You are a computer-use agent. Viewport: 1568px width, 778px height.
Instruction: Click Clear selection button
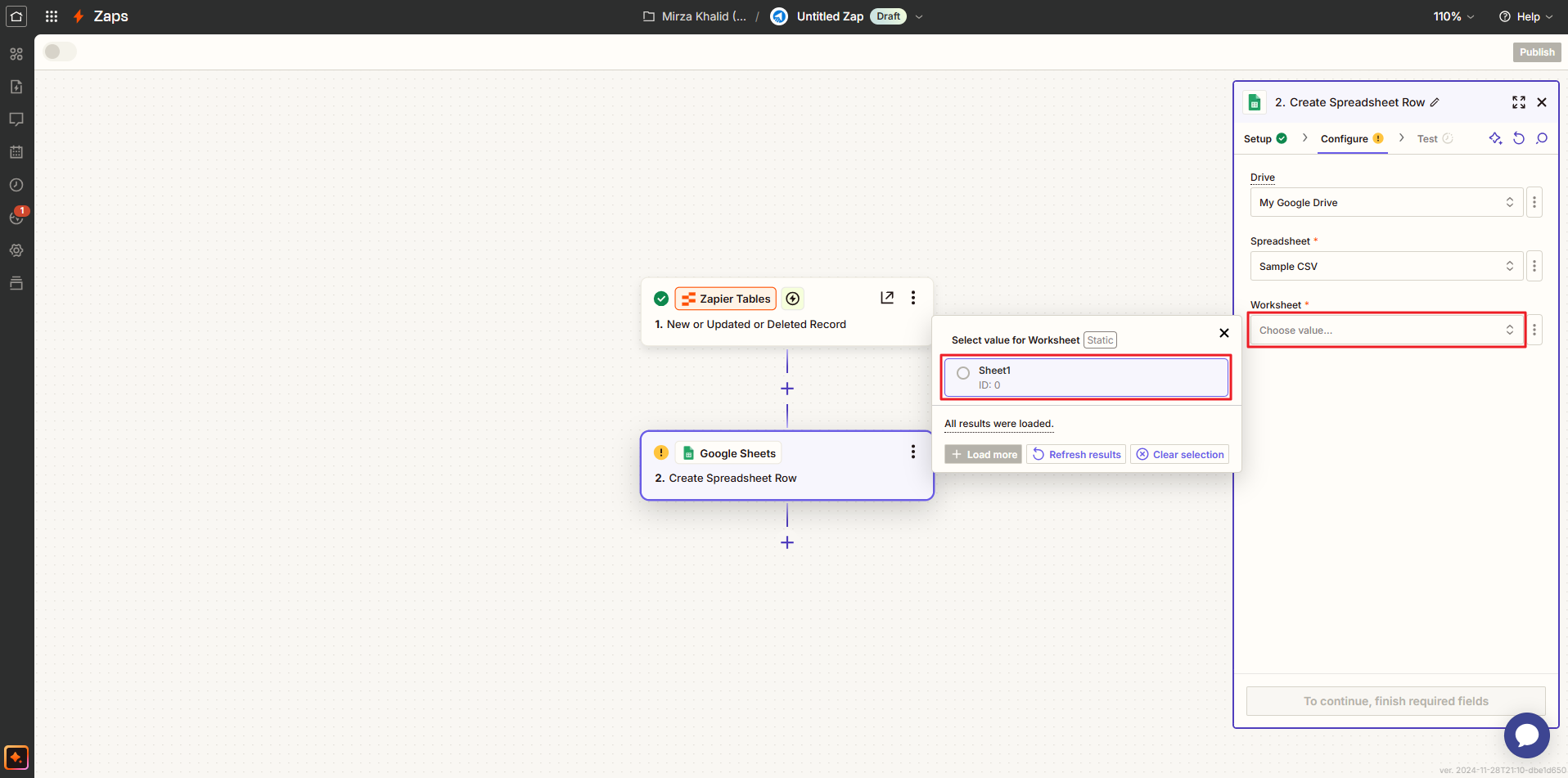coord(1179,454)
